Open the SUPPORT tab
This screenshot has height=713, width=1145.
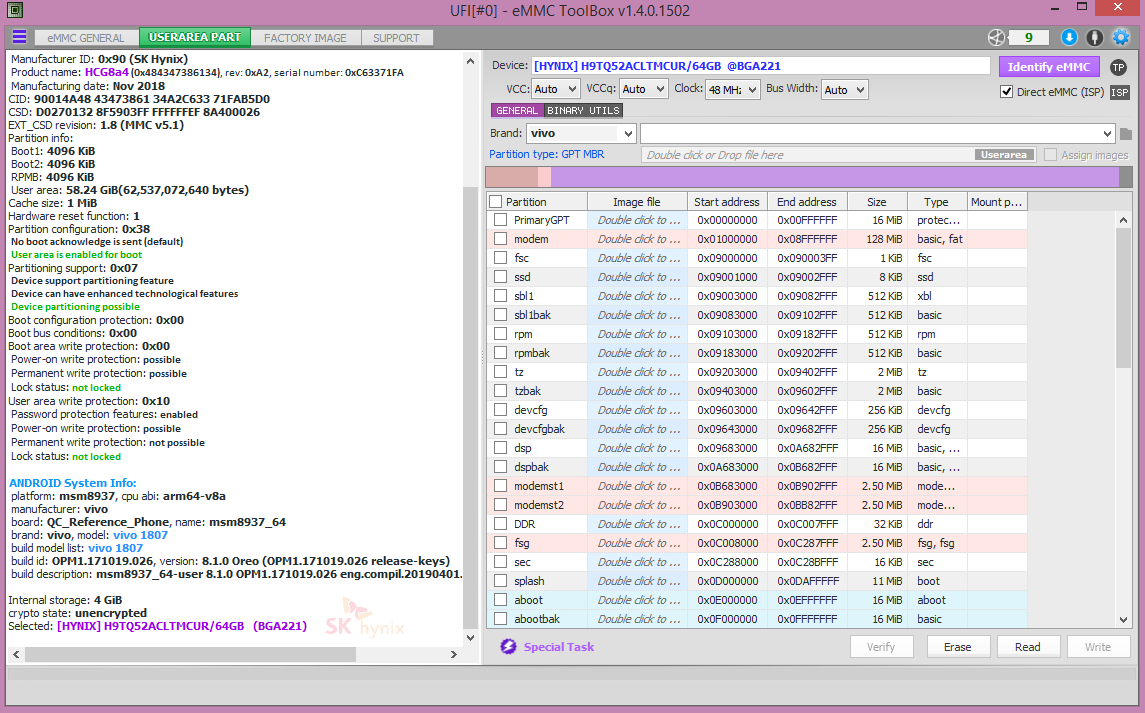coord(397,38)
